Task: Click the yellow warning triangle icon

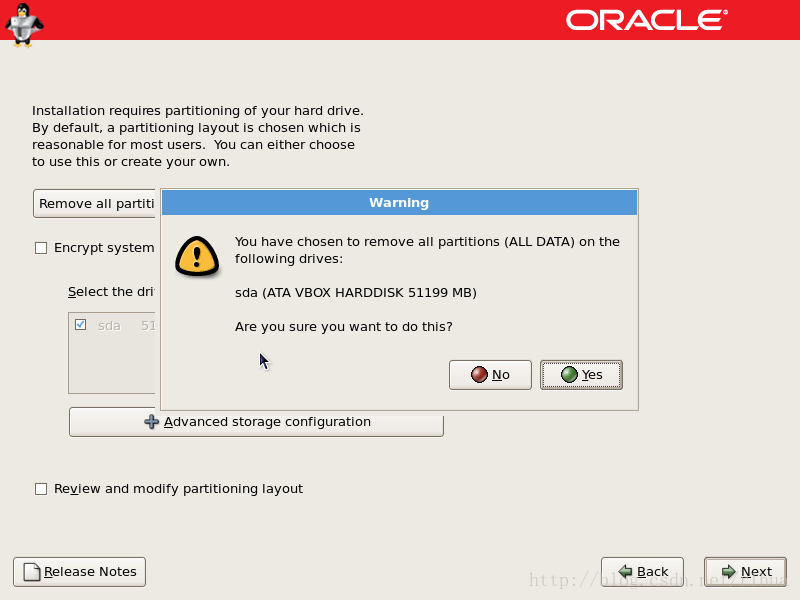Action: pyautogui.click(x=197, y=256)
